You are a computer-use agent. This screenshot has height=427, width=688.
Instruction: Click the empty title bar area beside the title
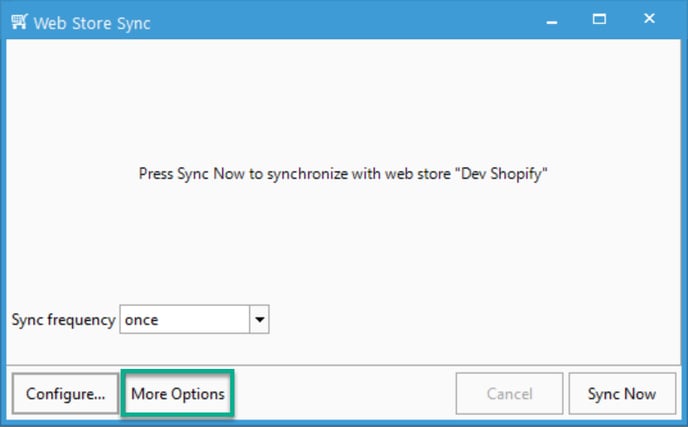pos(342,22)
